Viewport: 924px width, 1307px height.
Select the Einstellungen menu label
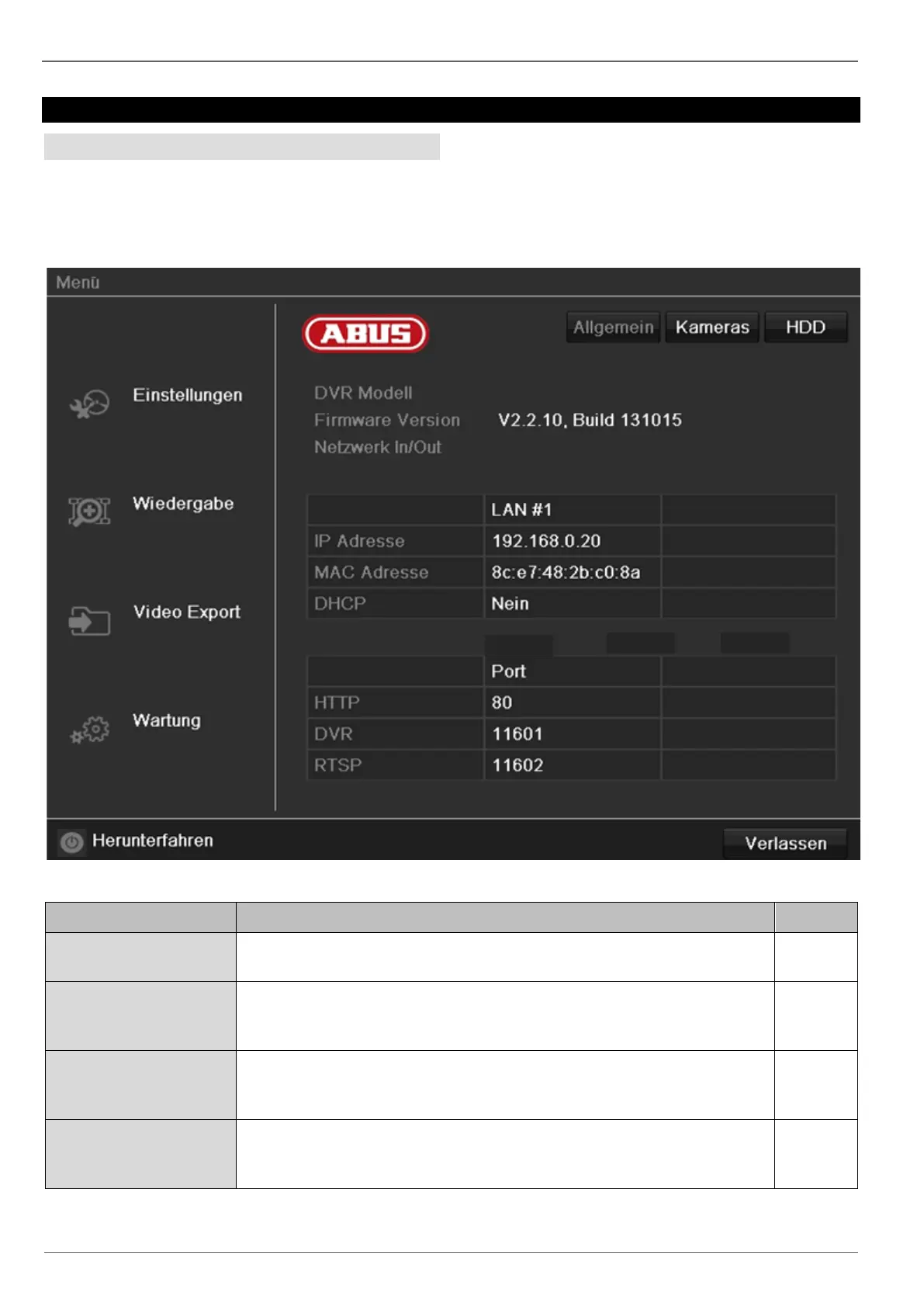[x=188, y=395]
